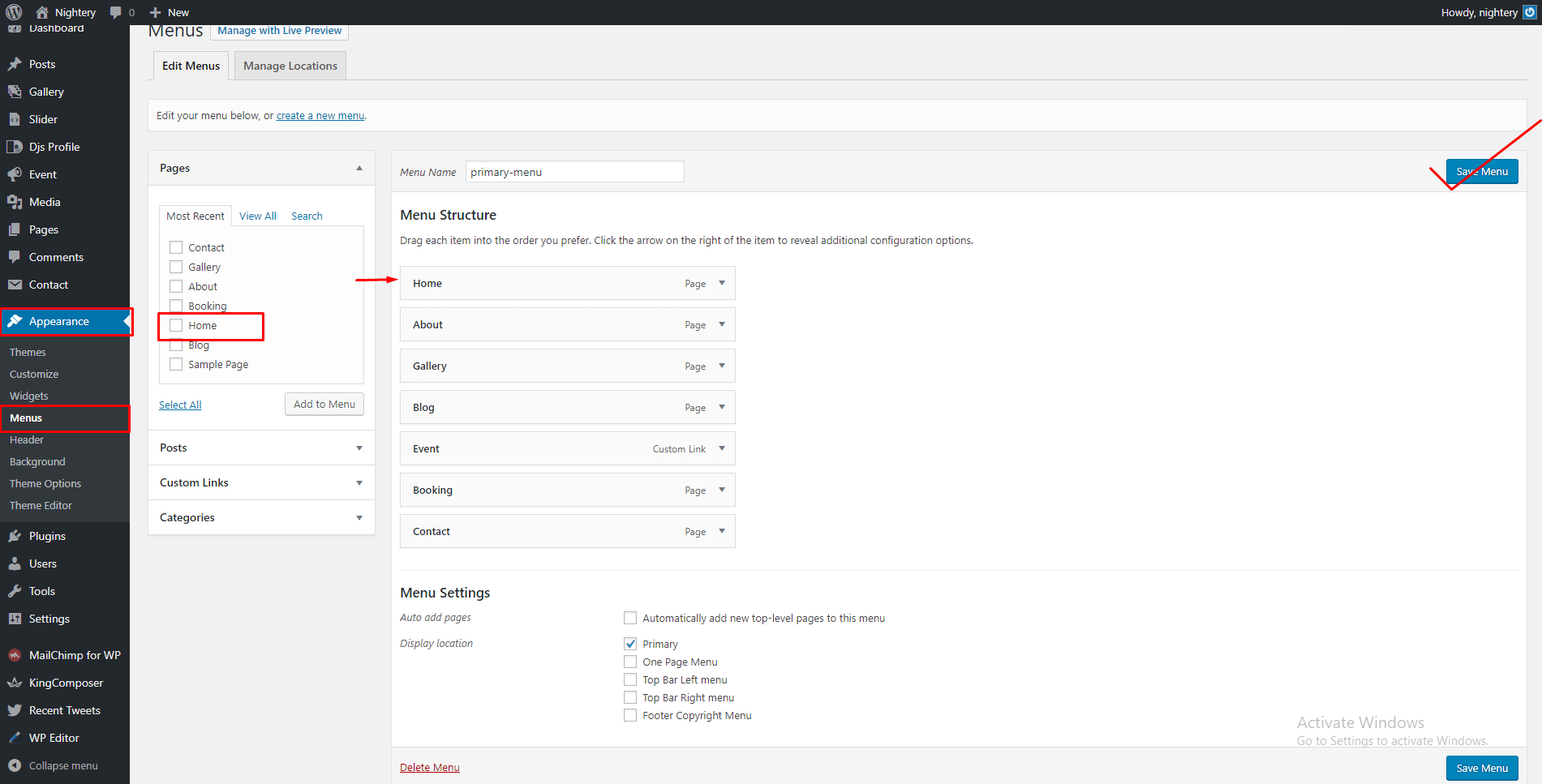Screen dimensions: 1542x784
Task: Click the Recent Tweets bird icon
Action: pyautogui.click(x=15, y=710)
